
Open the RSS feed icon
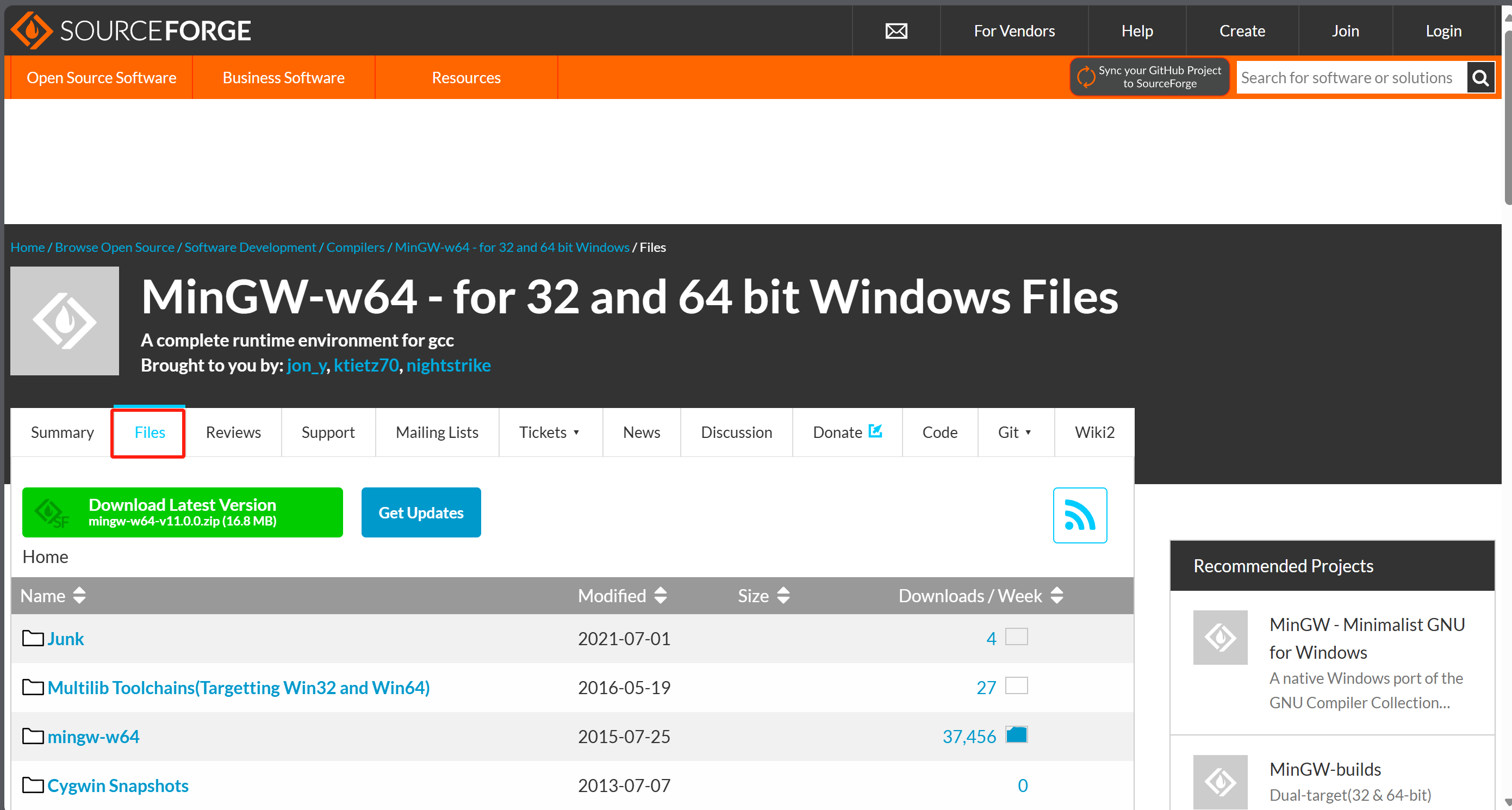point(1079,515)
